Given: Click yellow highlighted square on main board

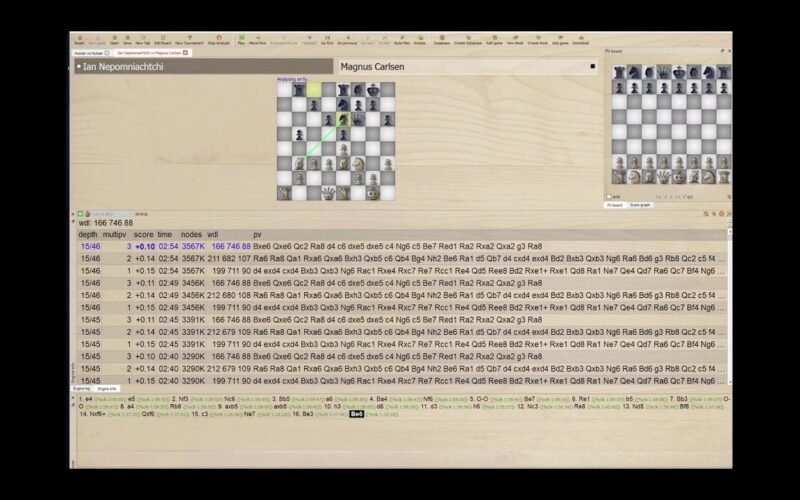Looking at the screenshot, I should (x=314, y=90).
